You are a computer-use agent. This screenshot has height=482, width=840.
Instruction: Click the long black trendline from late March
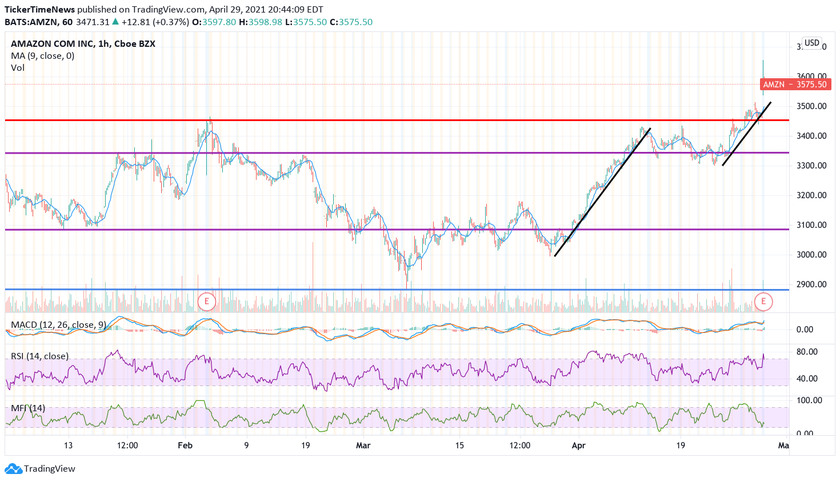tap(603, 192)
